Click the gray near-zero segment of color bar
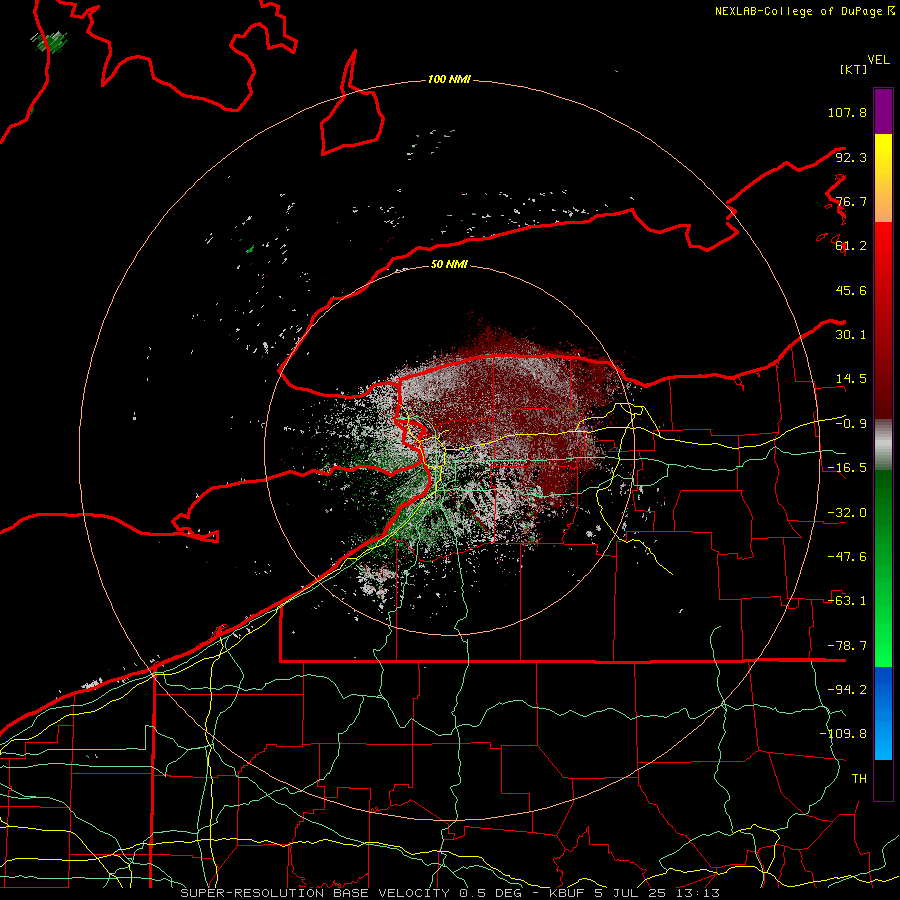The height and width of the screenshot is (900, 900). point(883,445)
